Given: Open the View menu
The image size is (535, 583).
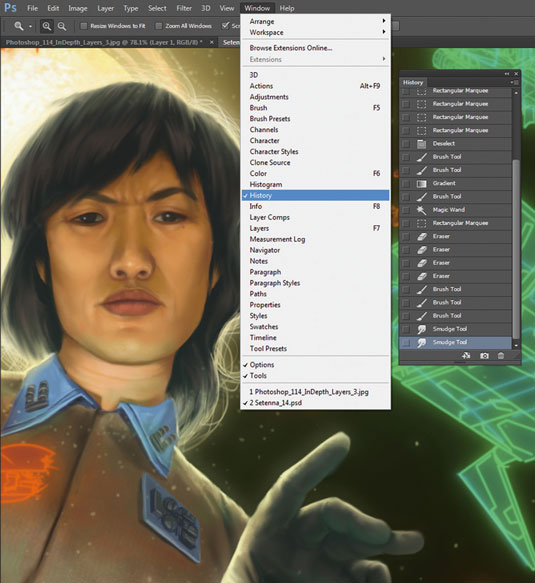Looking at the screenshot, I should [227, 8].
